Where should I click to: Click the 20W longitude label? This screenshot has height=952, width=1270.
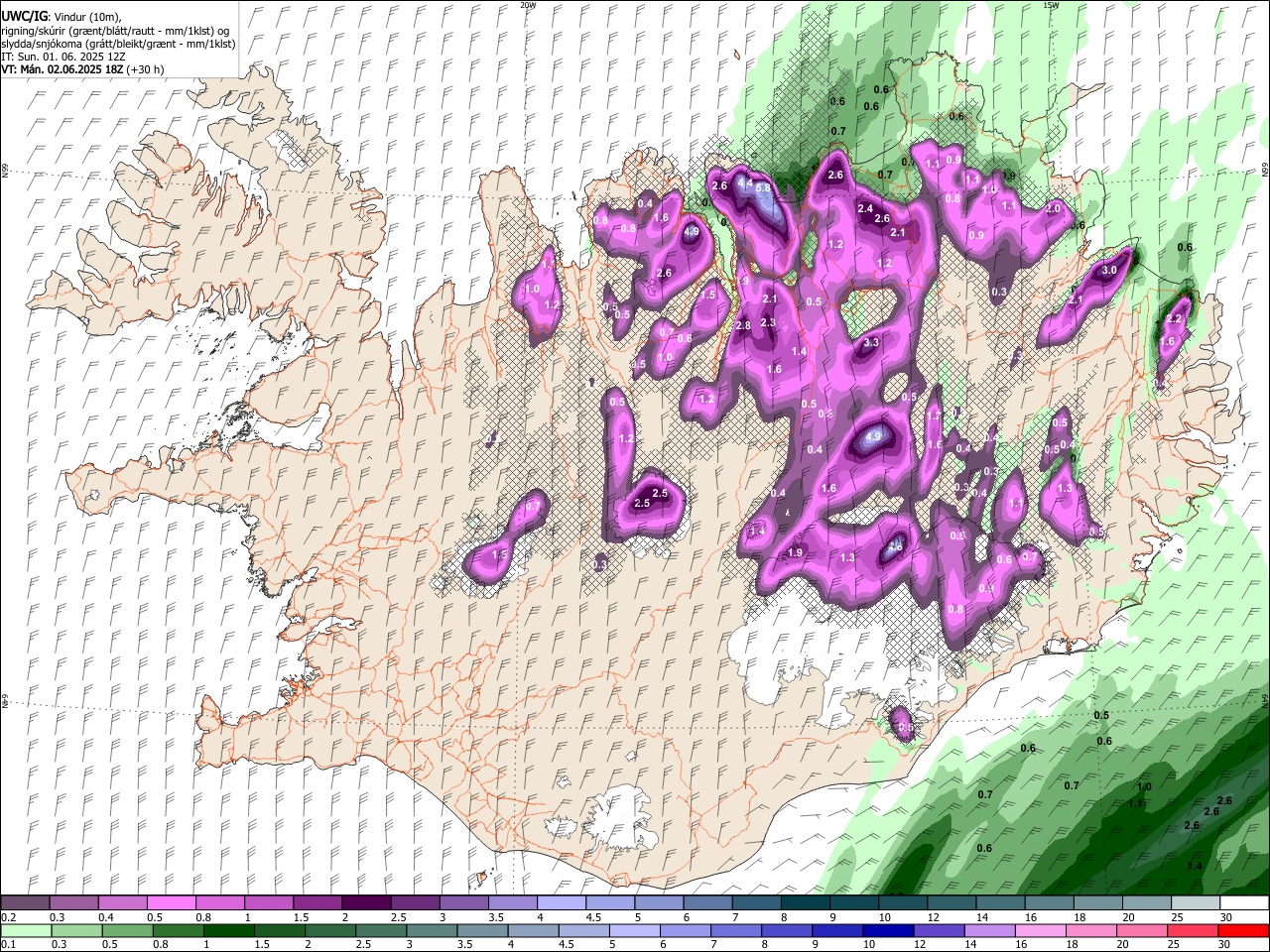pyautogui.click(x=528, y=5)
